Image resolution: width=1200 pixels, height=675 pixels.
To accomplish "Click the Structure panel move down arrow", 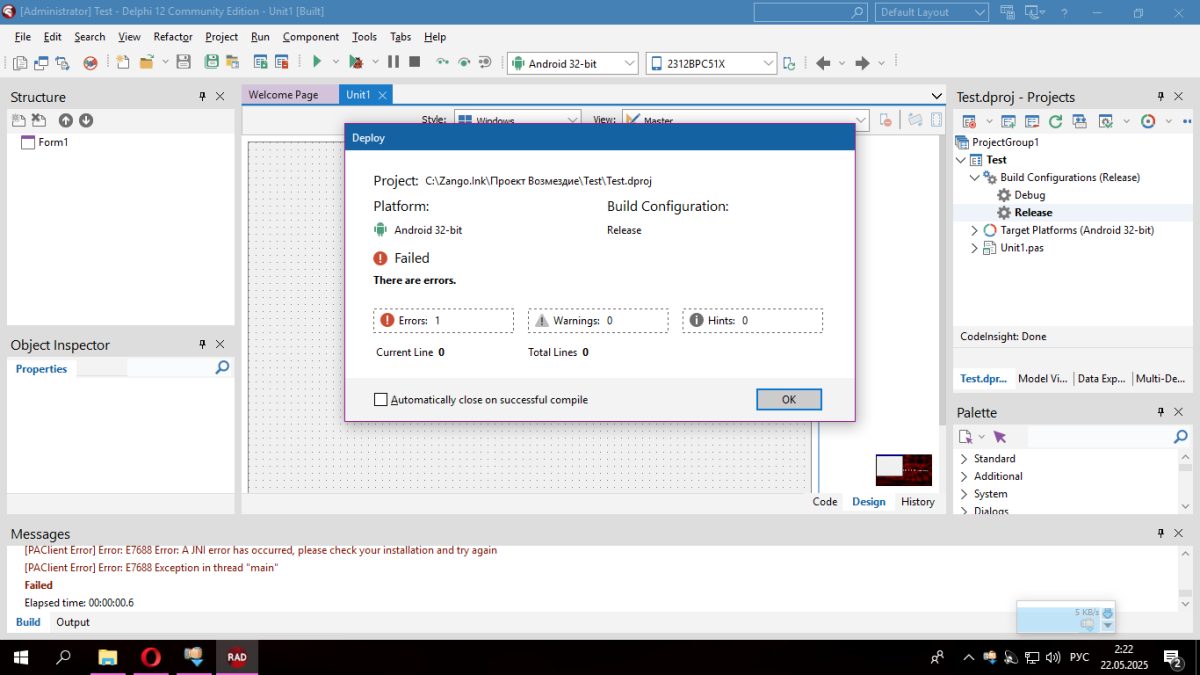I will [x=86, y=120].
